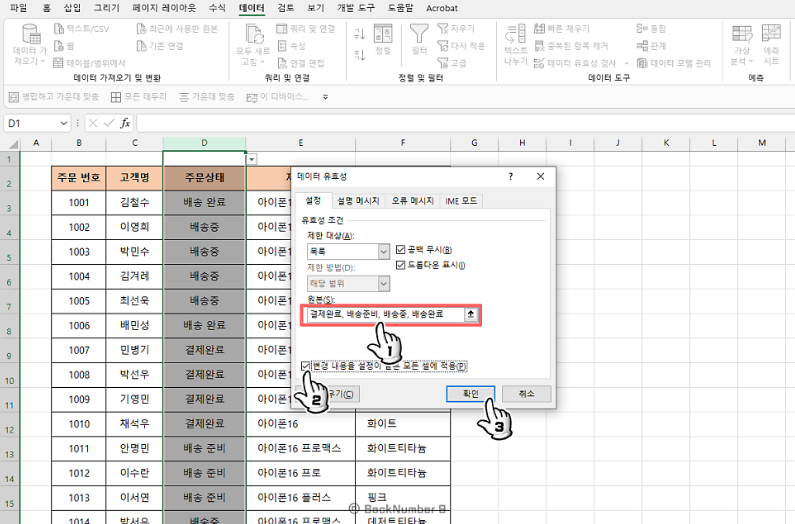Viewport: 795px width, 524px height.
Task: Switch to the Error Alert (오류 메시지) tab
Action: pyautogui.click(x=412, y=201)
